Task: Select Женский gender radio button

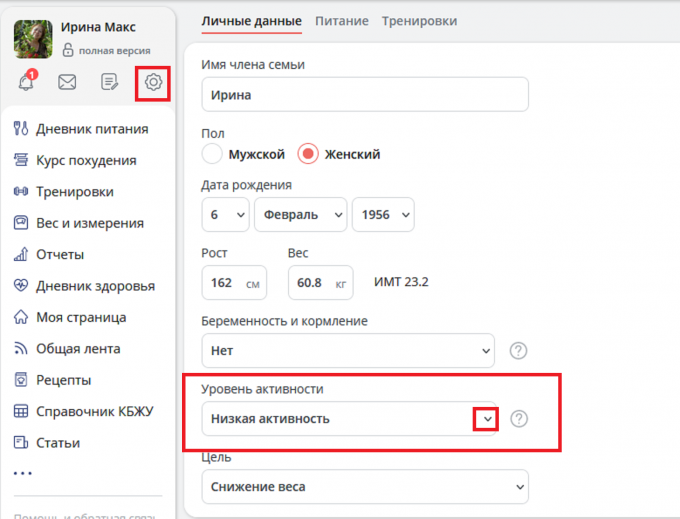Action: click(x=309, y=154)
